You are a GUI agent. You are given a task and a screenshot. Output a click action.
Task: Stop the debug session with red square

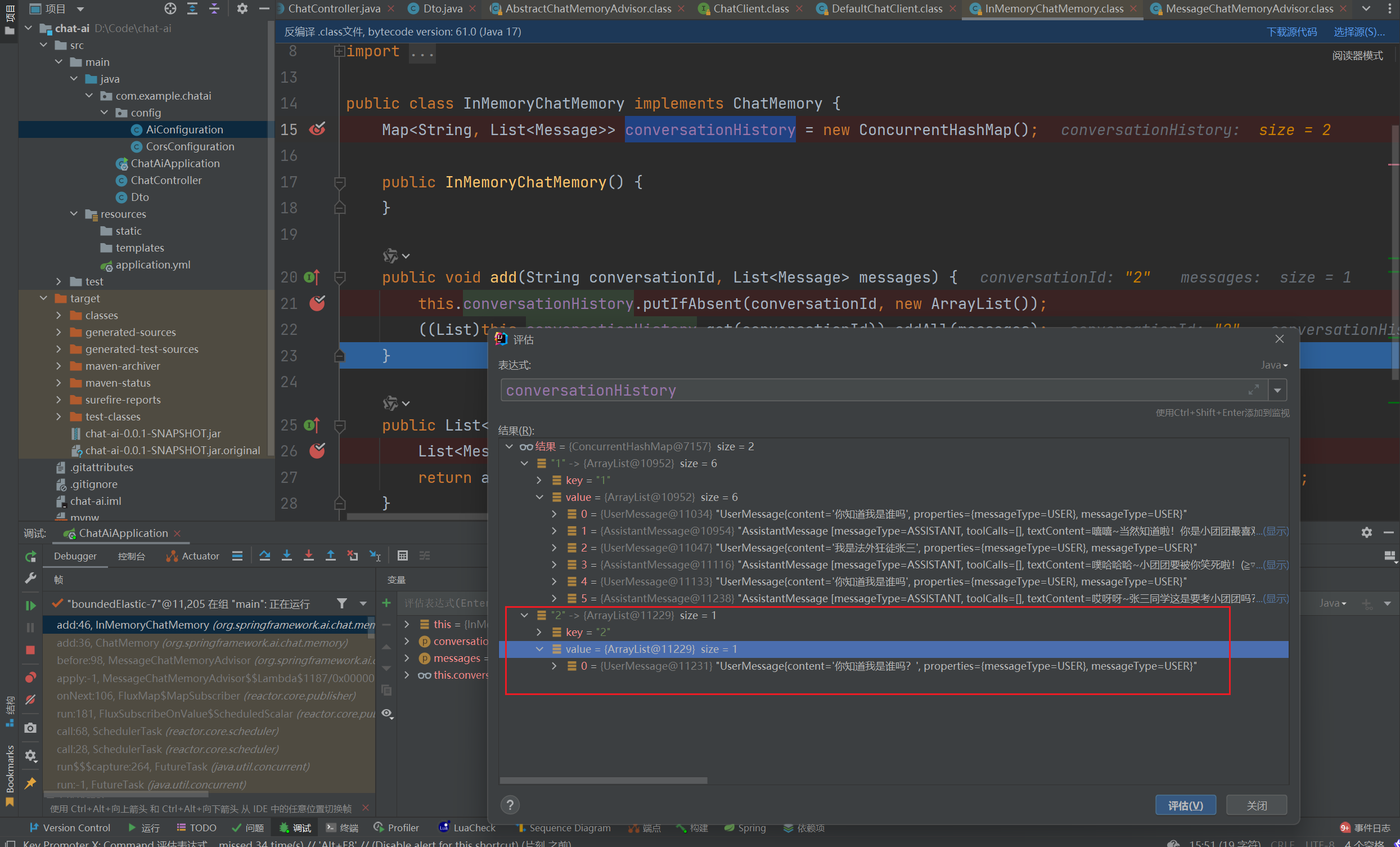pos(31,650)
